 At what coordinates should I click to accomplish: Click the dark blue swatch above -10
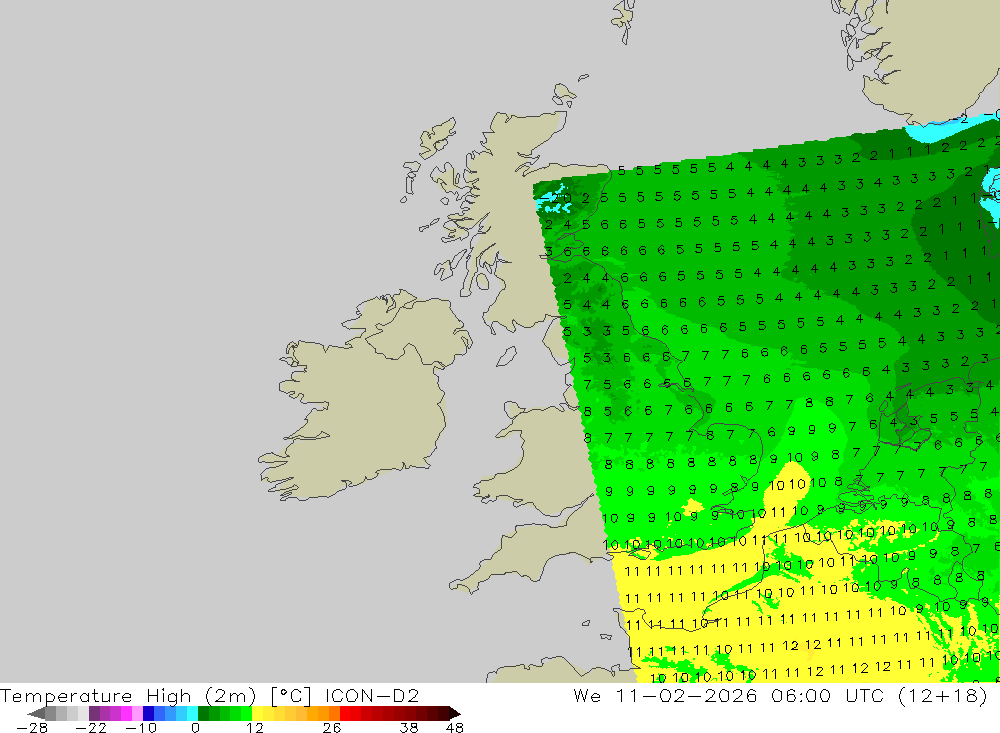[149, 713]
